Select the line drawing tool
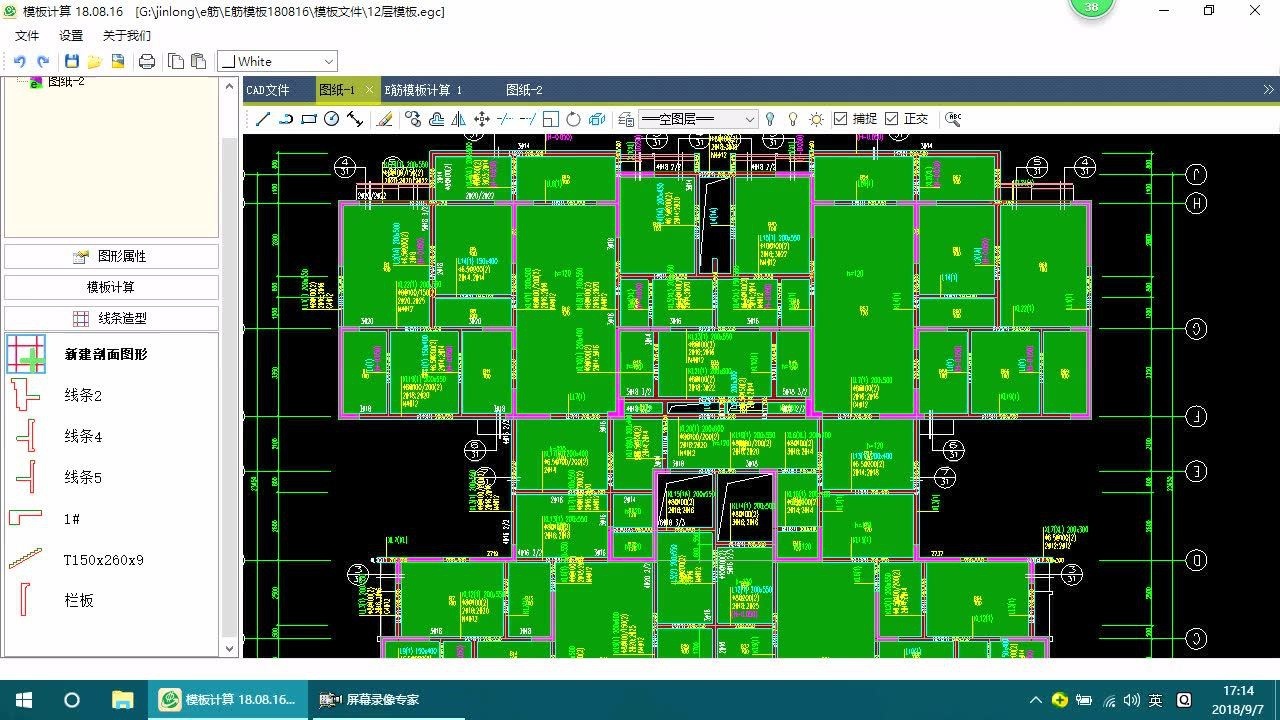Screen dimensions: 1280x720 click(263, 119)
